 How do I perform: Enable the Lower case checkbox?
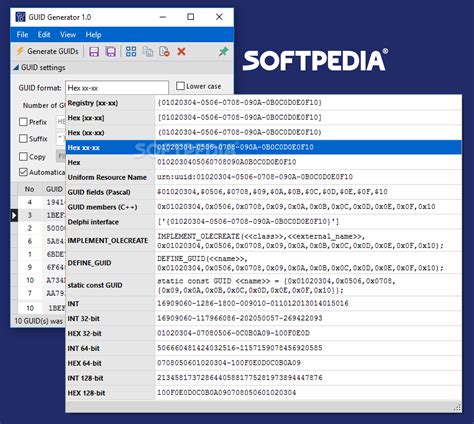[180, 86]
